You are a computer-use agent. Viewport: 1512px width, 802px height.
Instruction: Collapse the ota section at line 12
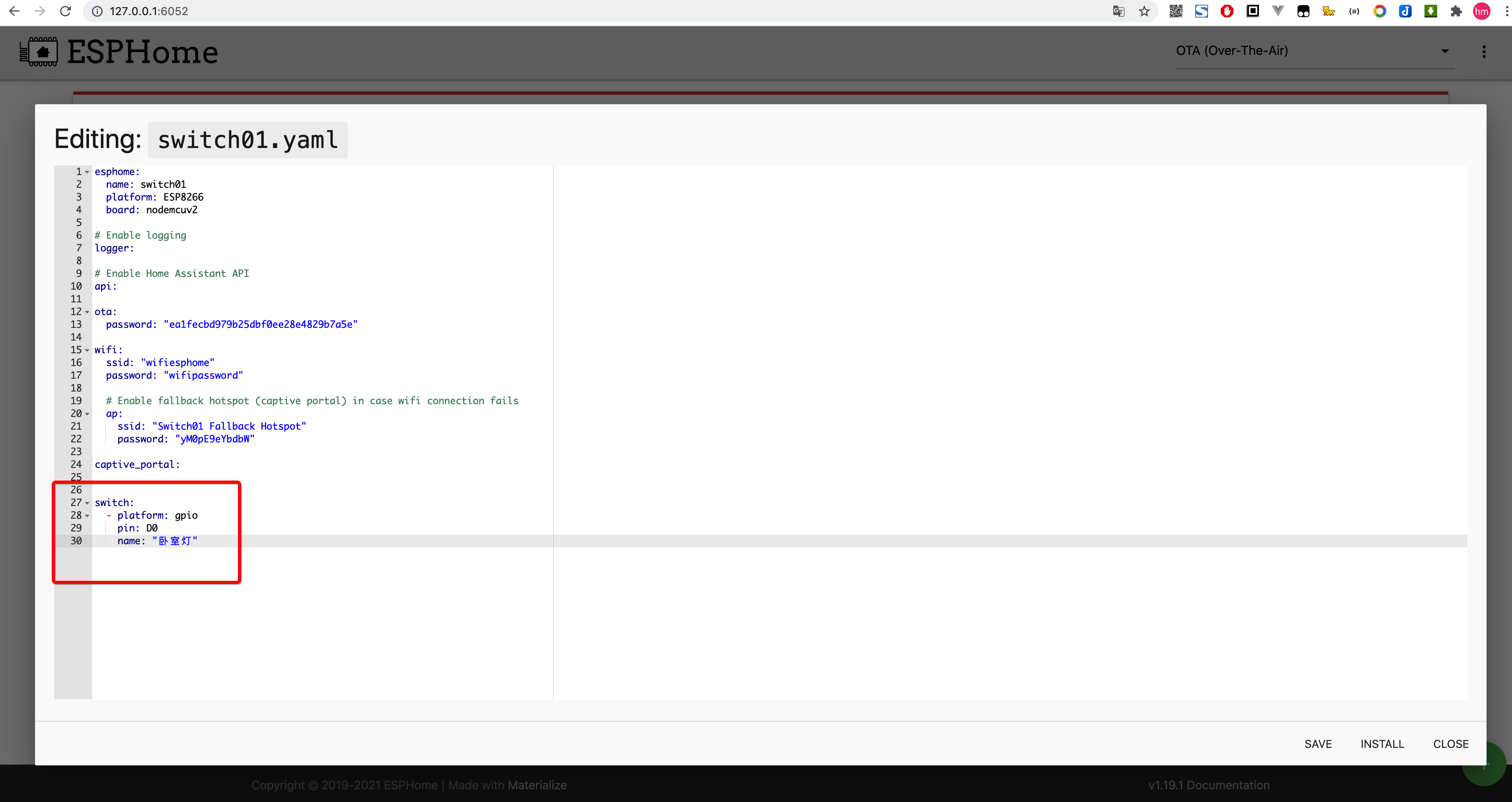88,312
